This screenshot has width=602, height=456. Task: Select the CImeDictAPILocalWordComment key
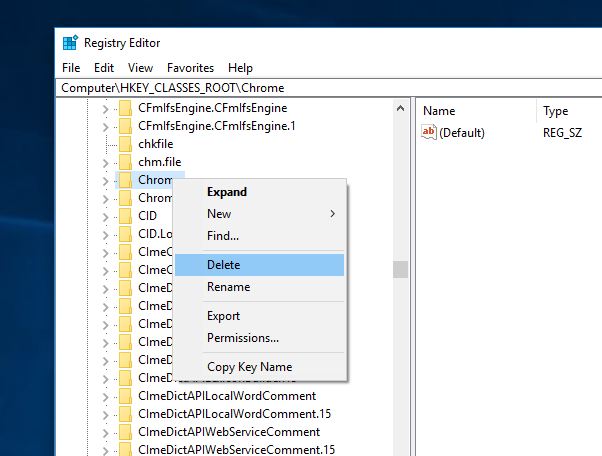pyautogui.click(x=227, y=396)
